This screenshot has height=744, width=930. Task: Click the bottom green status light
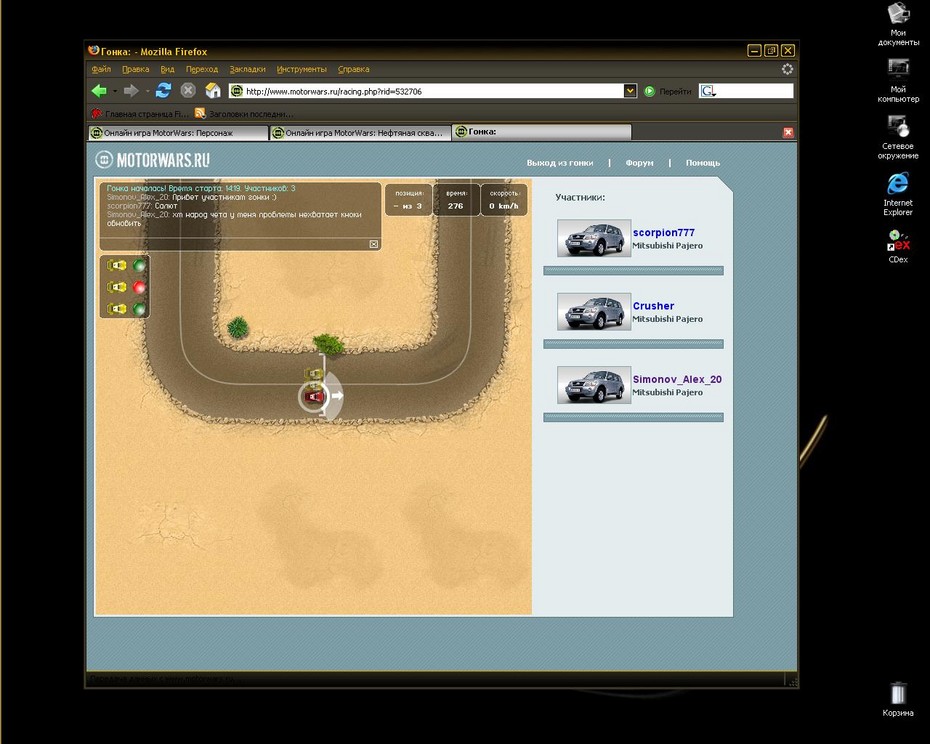[x=139, y=309]
